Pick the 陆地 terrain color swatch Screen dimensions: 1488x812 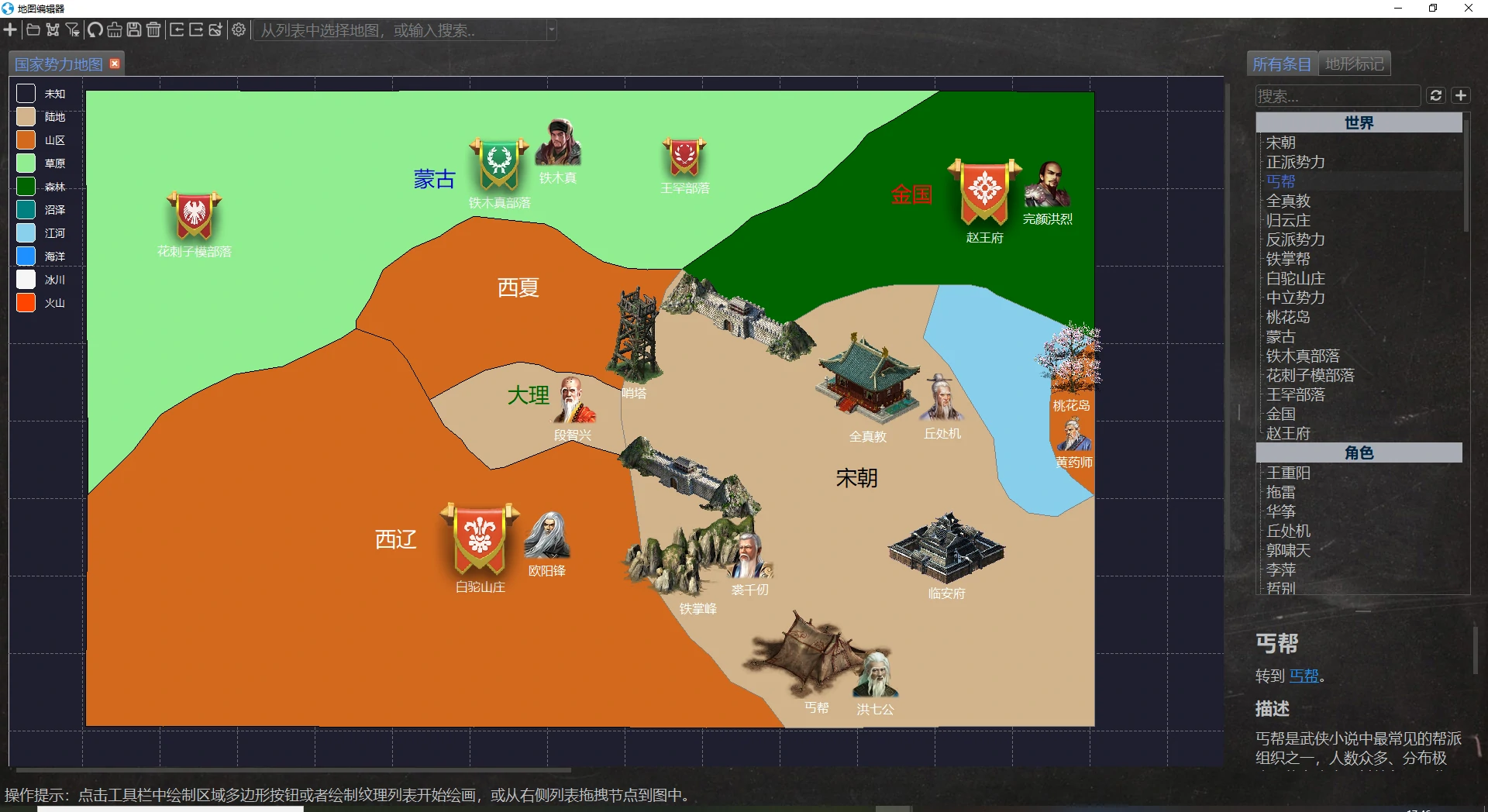point(26,117)
